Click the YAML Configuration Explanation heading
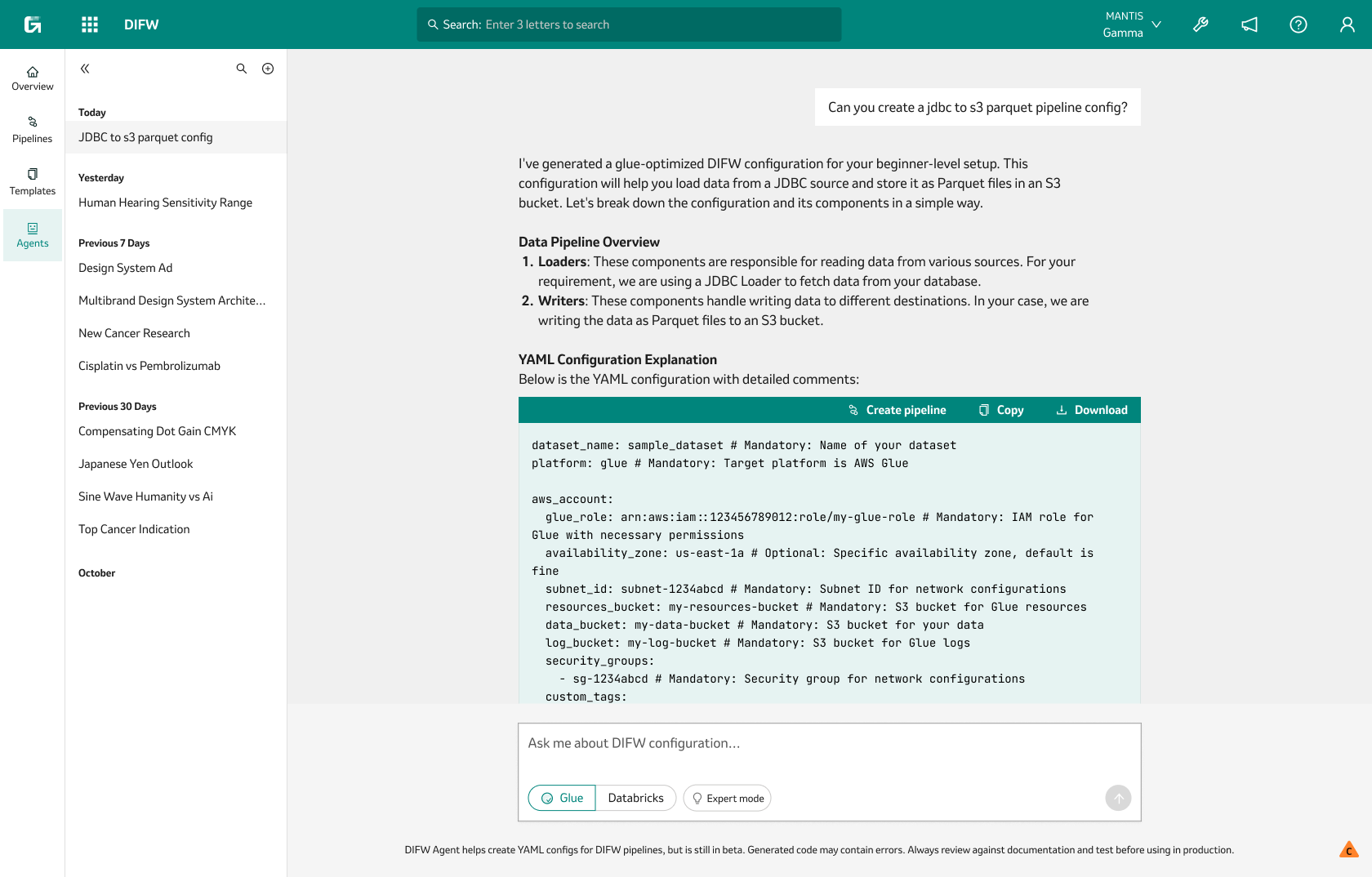Screen dimensions: 1372x877 617,359
